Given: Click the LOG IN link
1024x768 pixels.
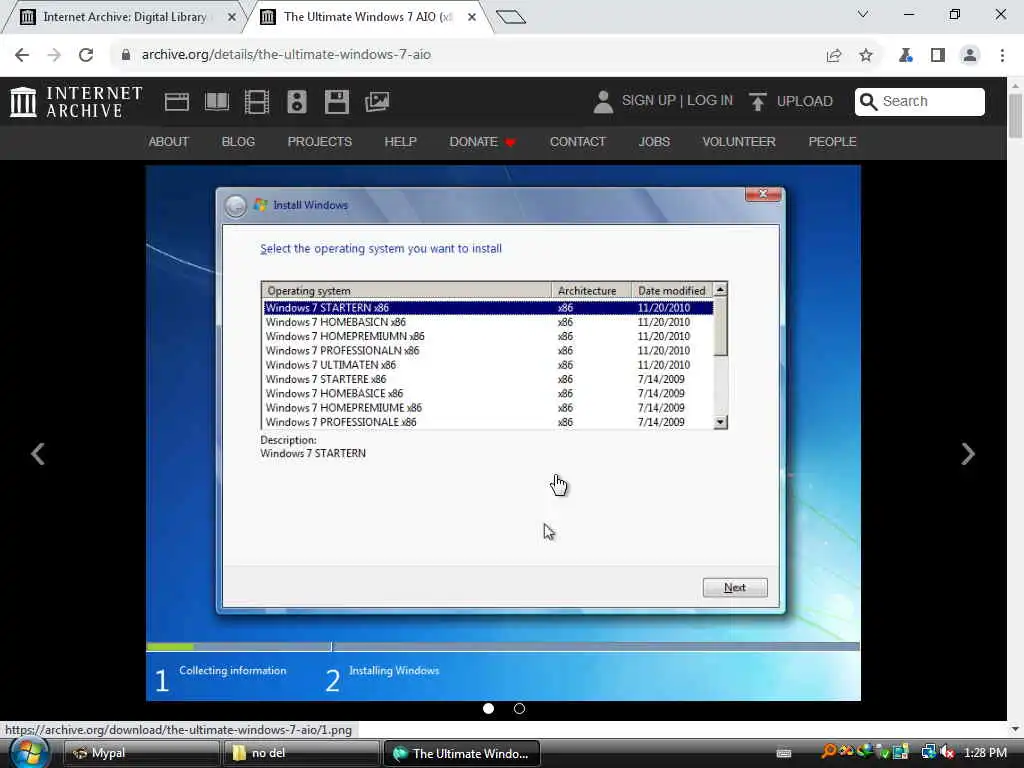Looking at the screenshot, I should pyautogui.click(x=709, y=101).
